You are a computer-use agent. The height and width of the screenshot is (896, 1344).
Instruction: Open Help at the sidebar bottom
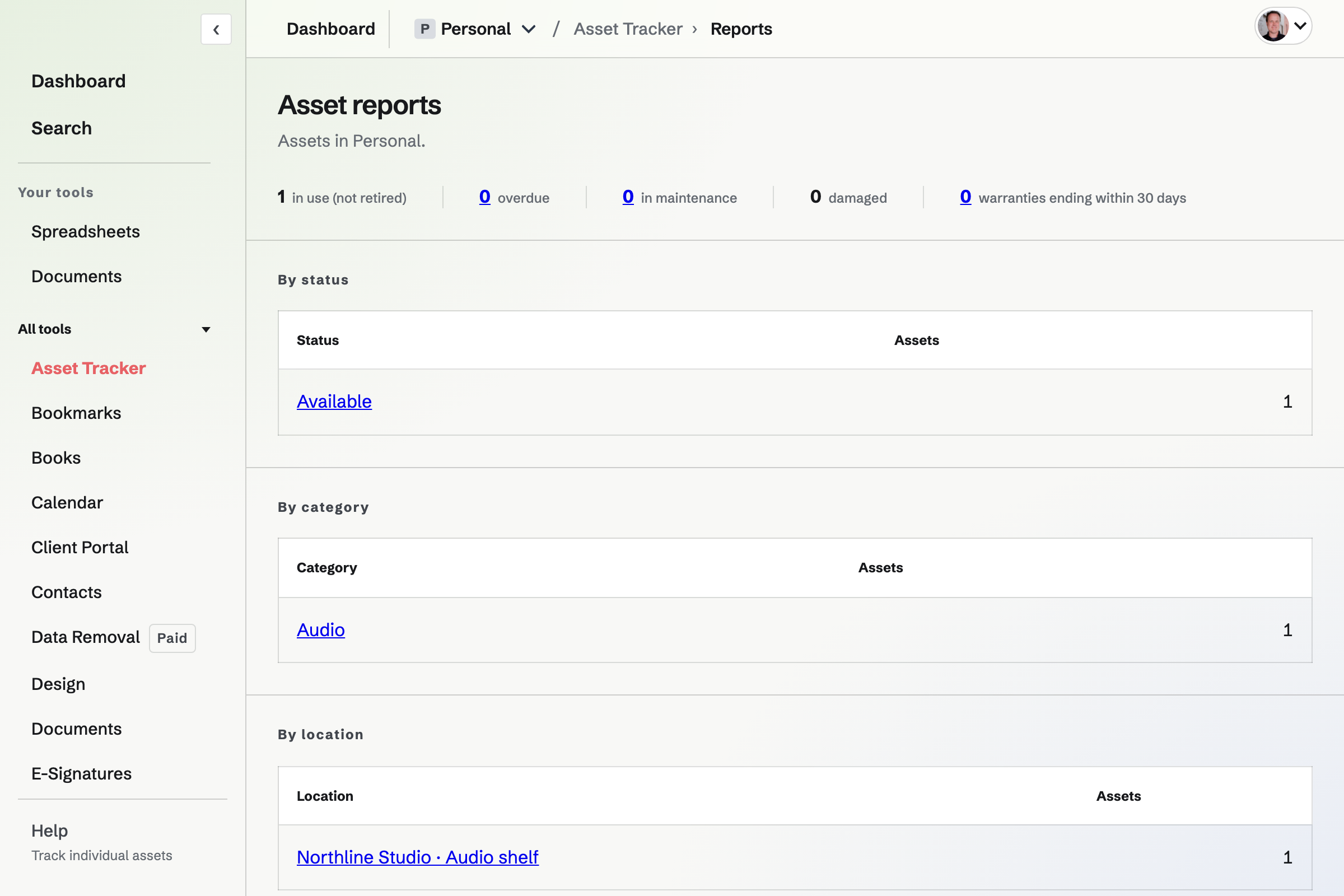pos(50,830)
